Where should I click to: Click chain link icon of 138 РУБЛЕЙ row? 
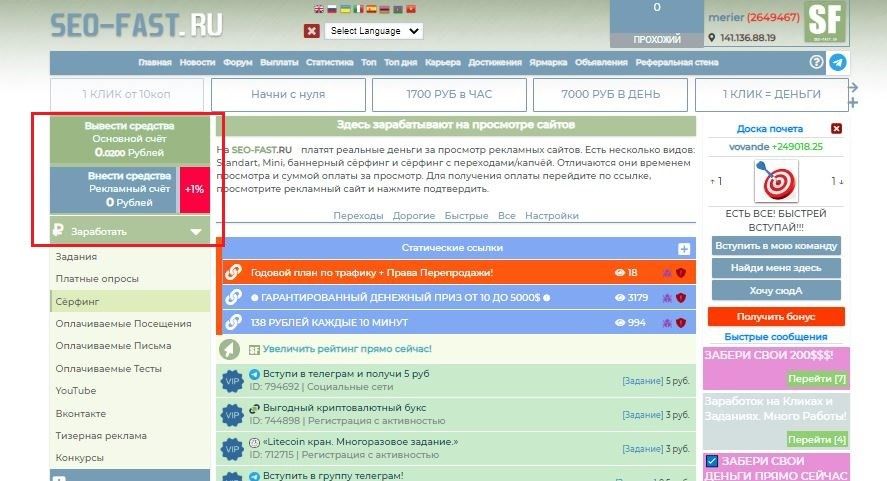pos(233,322)
